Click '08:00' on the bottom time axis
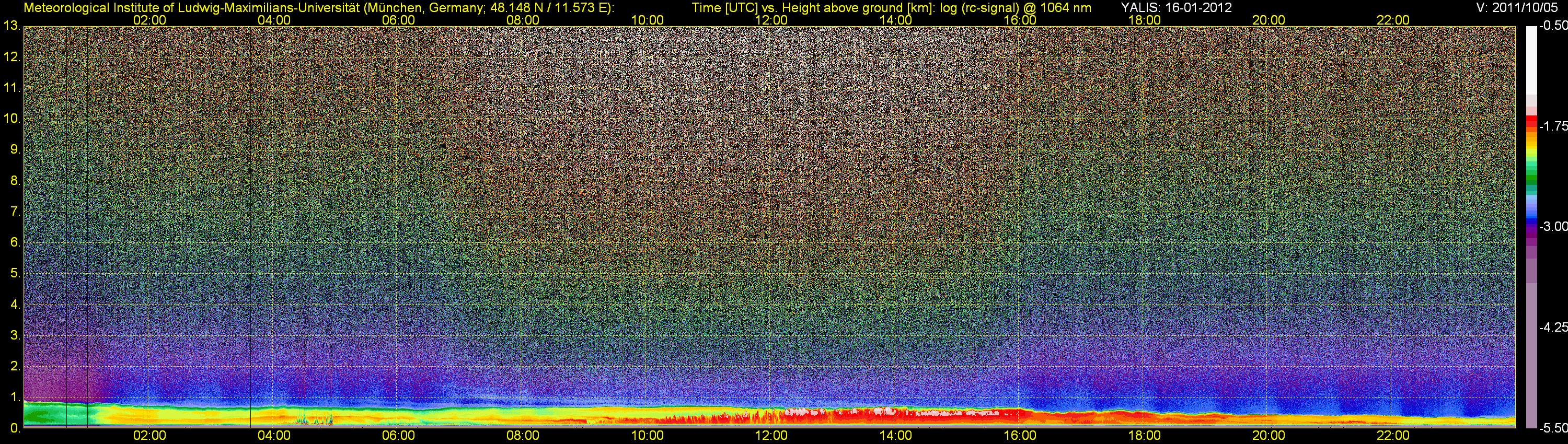Image resolution: width=1568 pixels, height=444 pixels. point(523,436)
